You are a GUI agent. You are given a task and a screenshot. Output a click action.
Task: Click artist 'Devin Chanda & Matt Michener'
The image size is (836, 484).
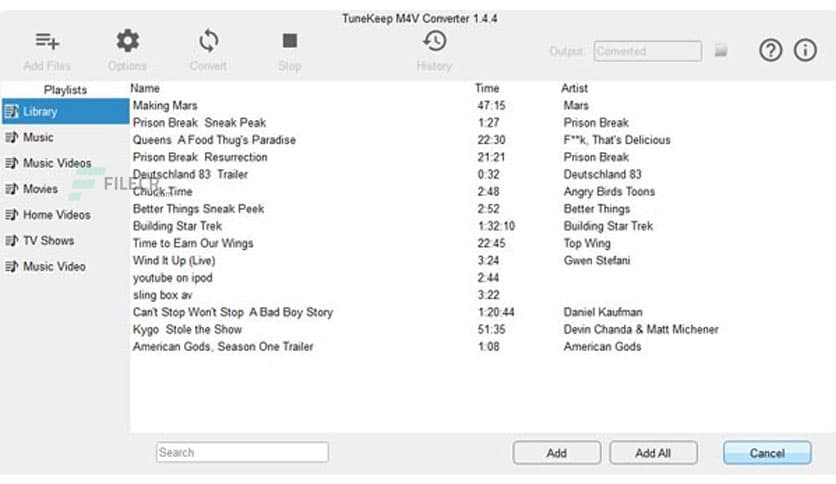[641, 329]
